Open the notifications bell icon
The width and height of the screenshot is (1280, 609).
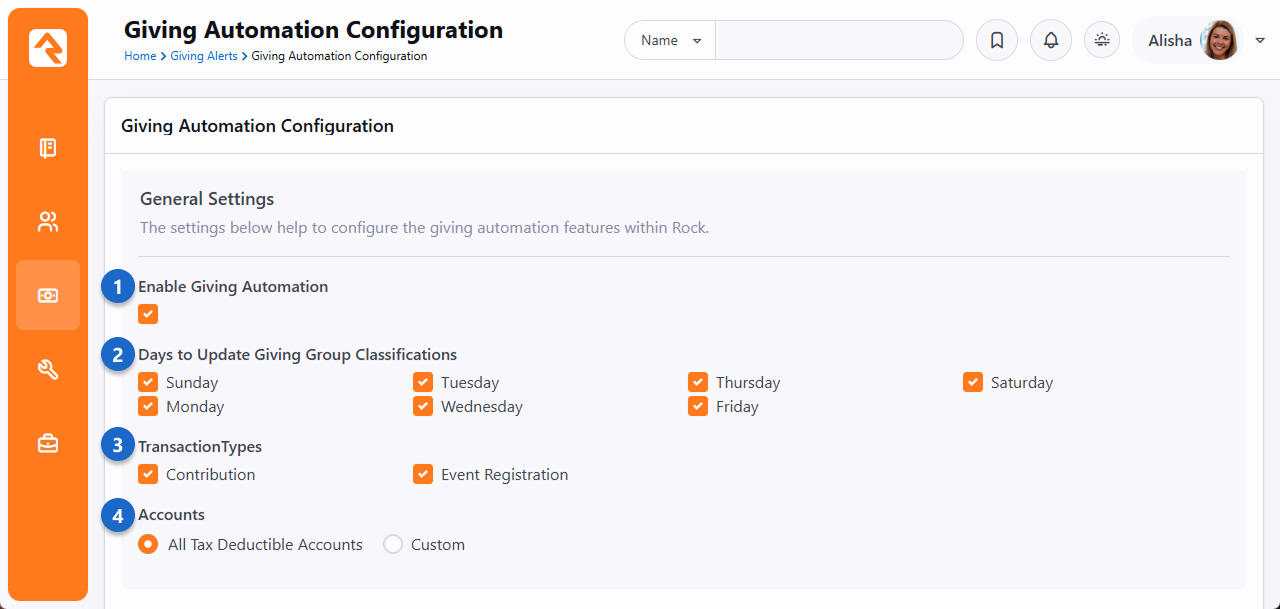[1051, 41]
